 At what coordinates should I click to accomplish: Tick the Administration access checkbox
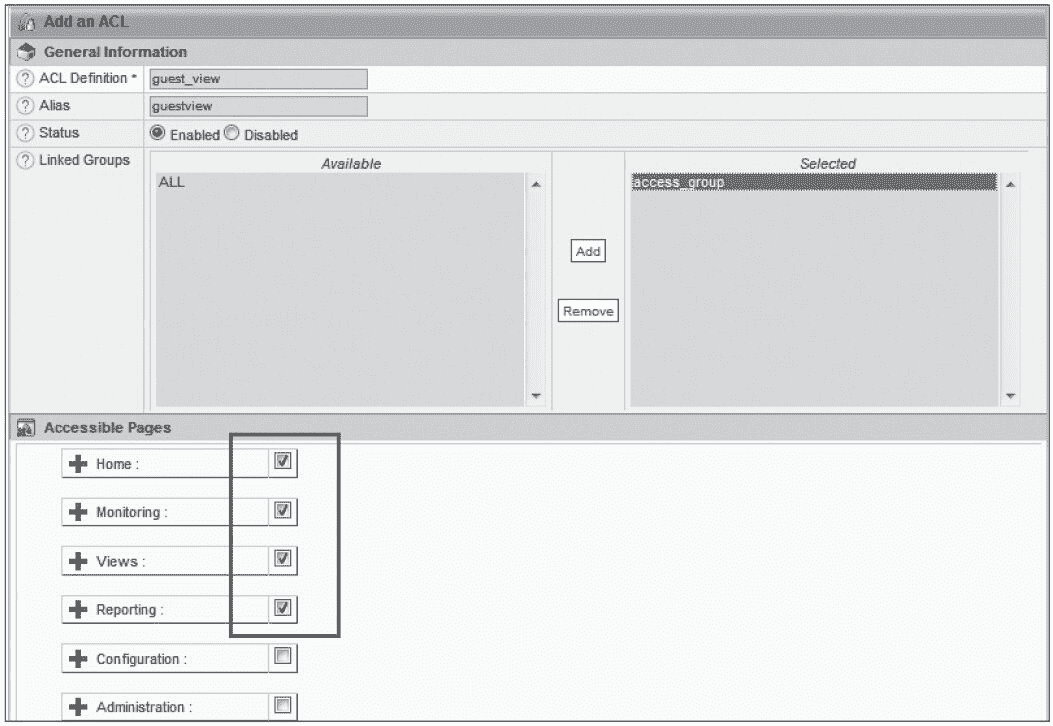coord(282,705)
